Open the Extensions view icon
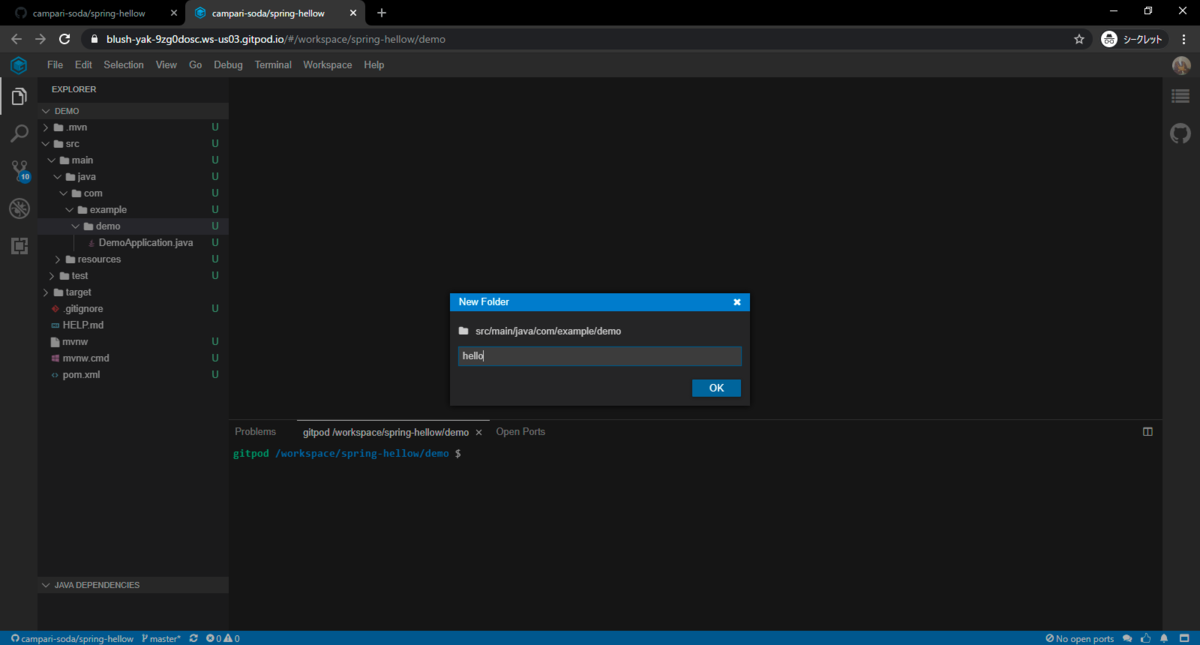 coord(18,245)
